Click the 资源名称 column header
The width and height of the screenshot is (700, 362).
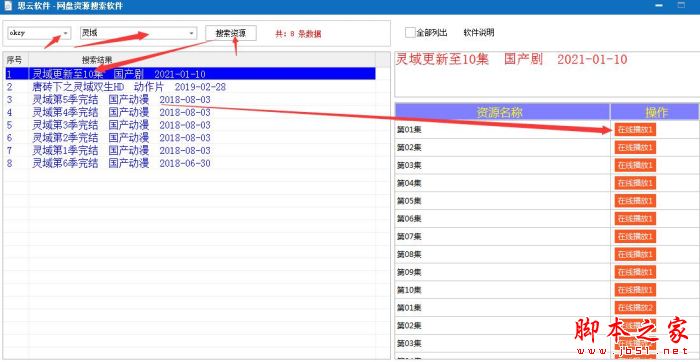502,112
